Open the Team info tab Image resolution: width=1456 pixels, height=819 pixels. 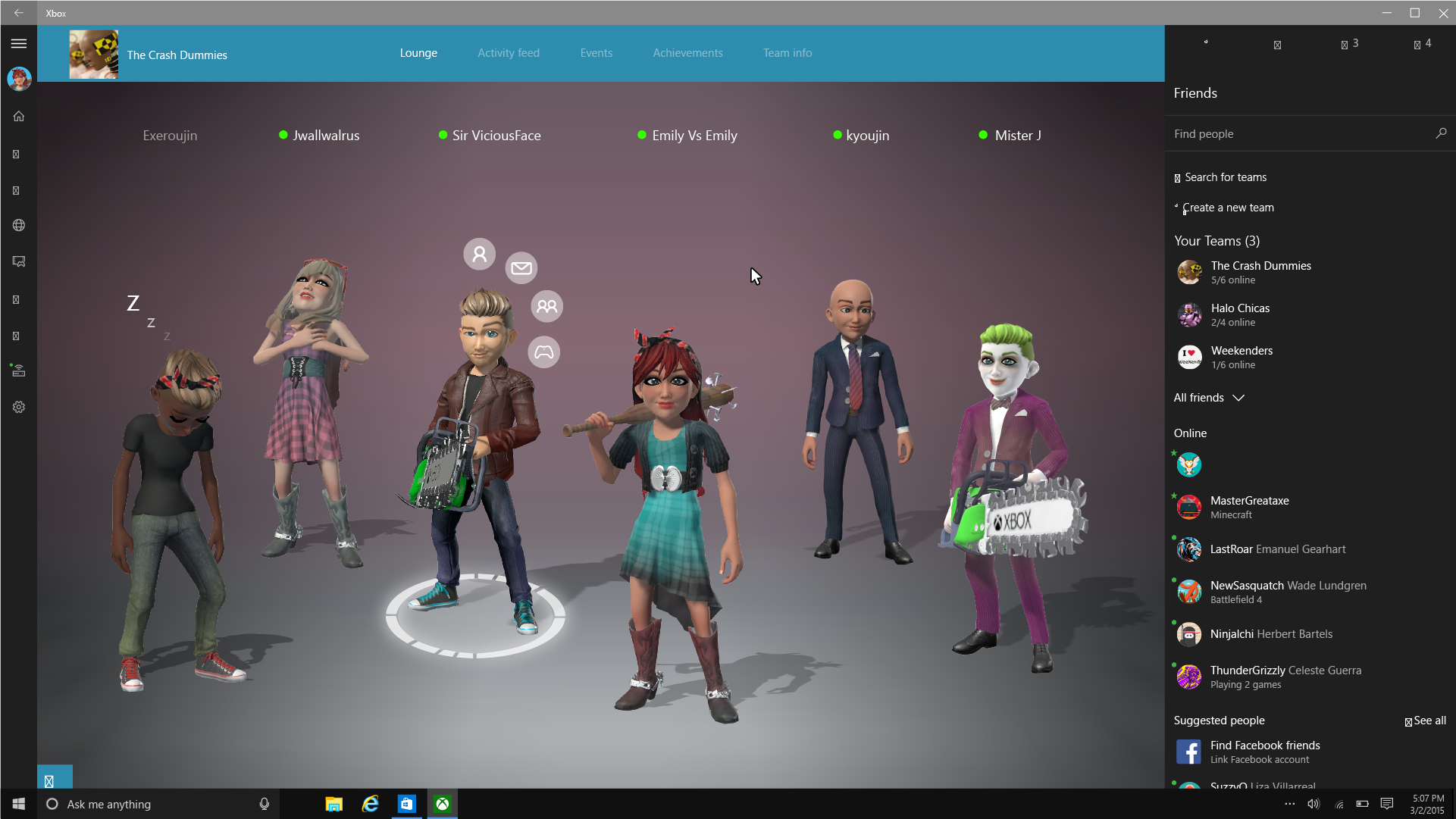(x=787, y=53)
